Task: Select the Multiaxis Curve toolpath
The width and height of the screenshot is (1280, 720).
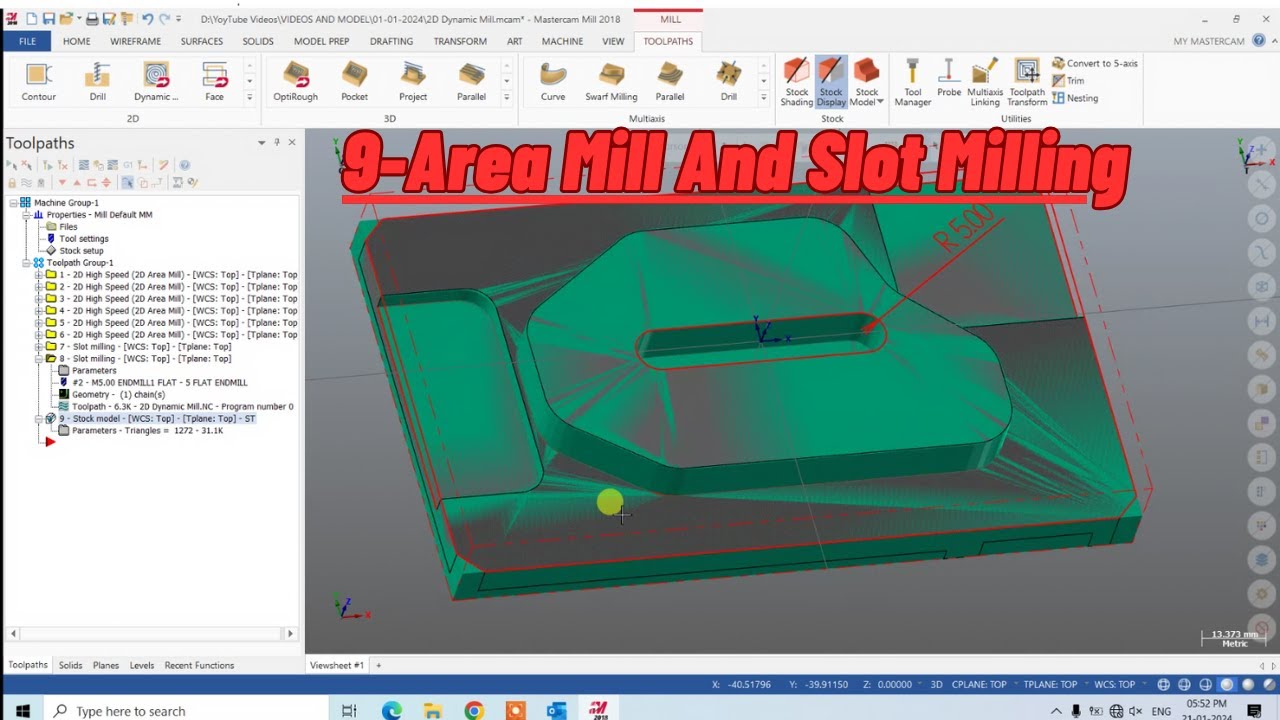Action: coord(553,81)
